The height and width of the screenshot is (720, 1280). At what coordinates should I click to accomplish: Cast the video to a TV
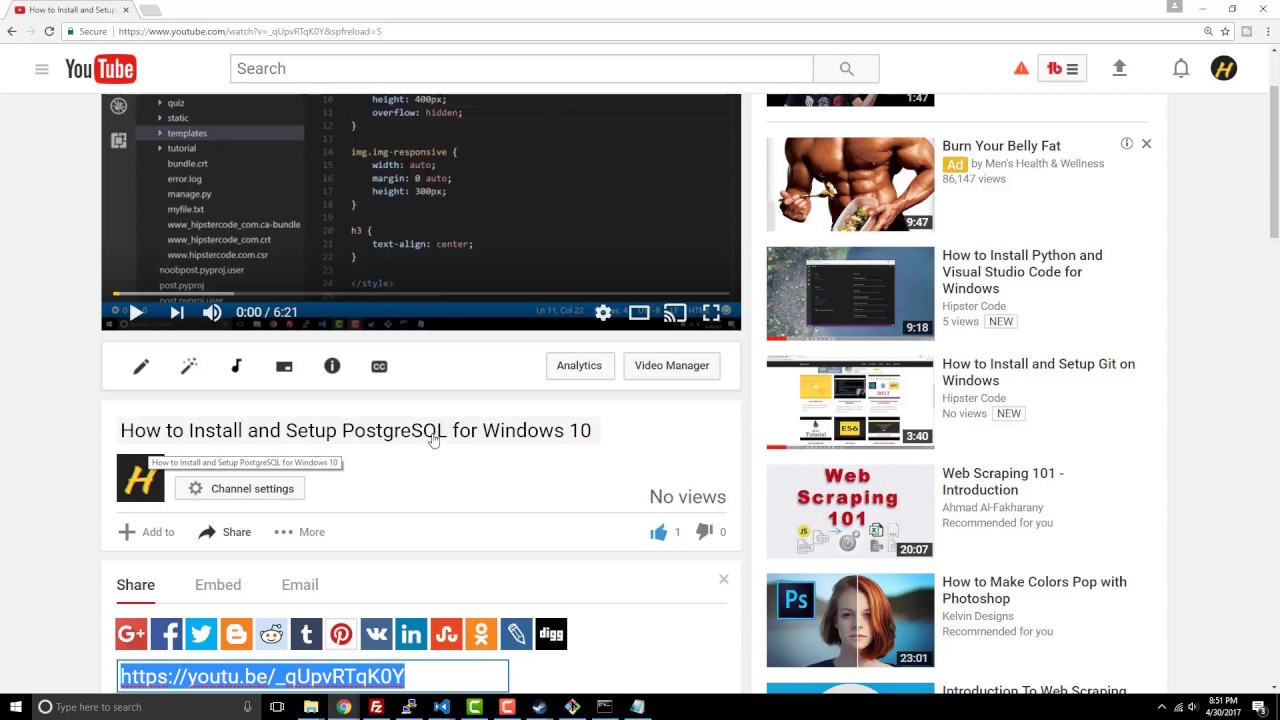point(675,312)
